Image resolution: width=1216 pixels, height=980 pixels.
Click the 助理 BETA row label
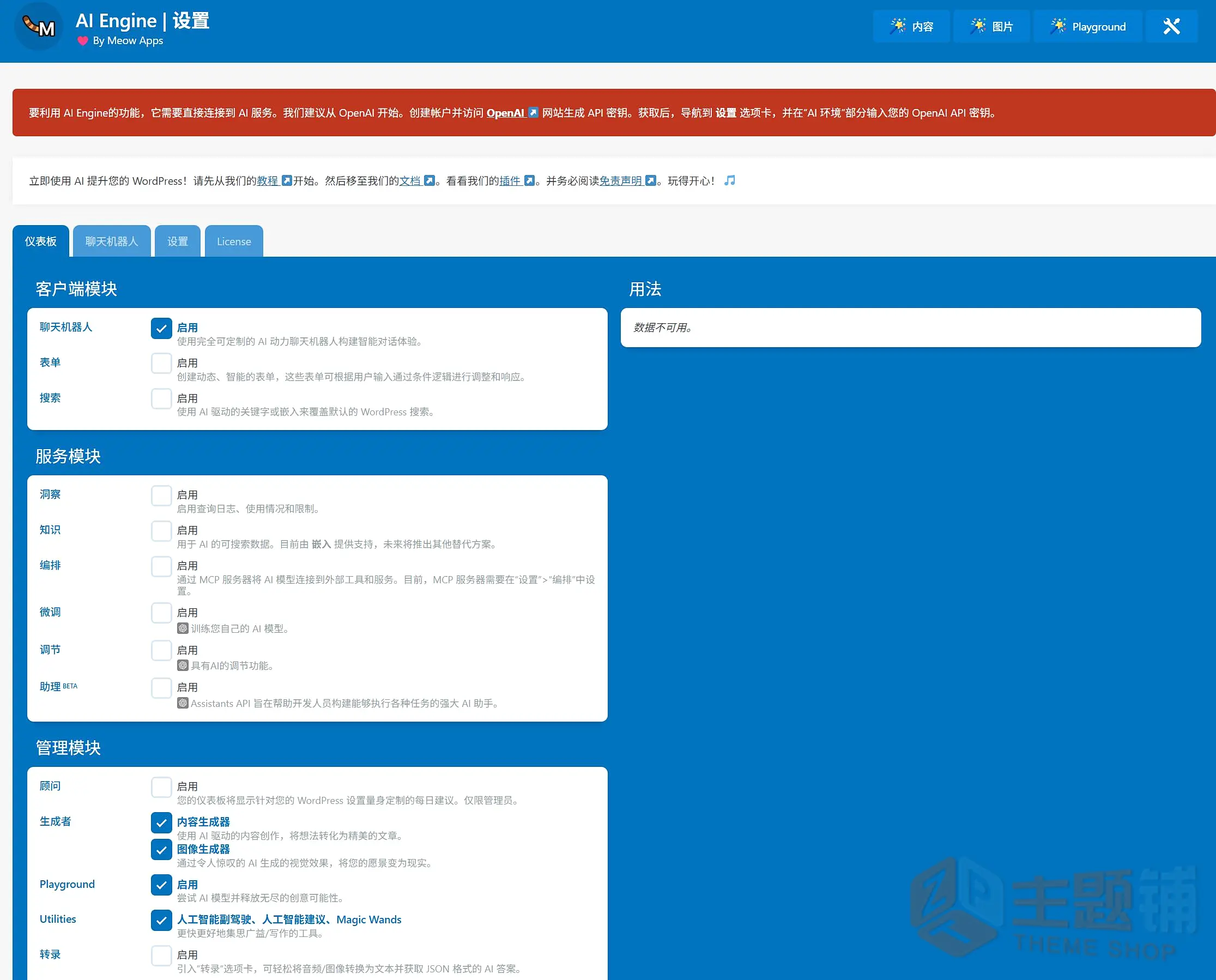[x=58, y=686]
